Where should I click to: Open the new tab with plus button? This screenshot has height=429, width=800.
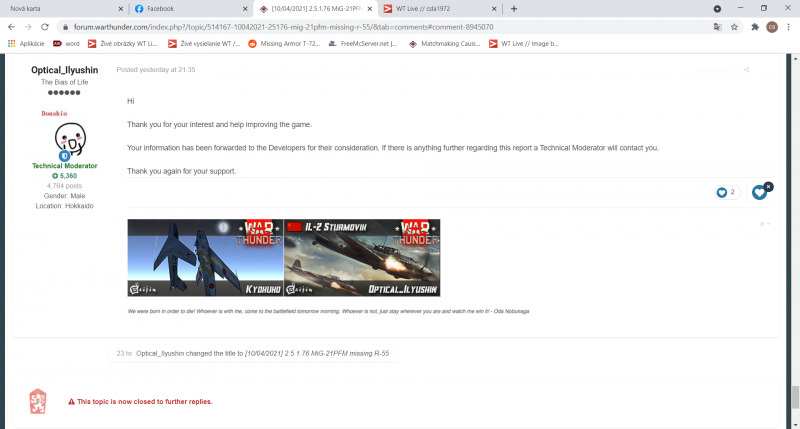pyautogui.click(x=514, y=8)
